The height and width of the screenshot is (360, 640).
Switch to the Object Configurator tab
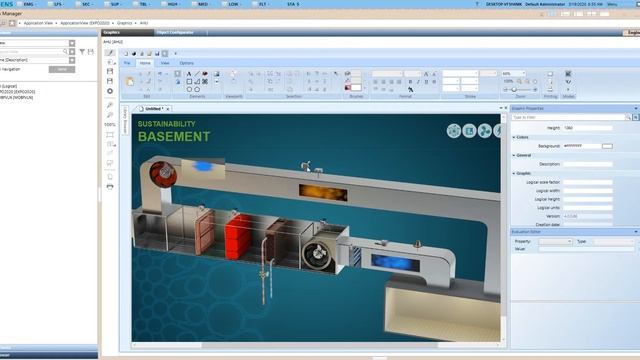175,32
